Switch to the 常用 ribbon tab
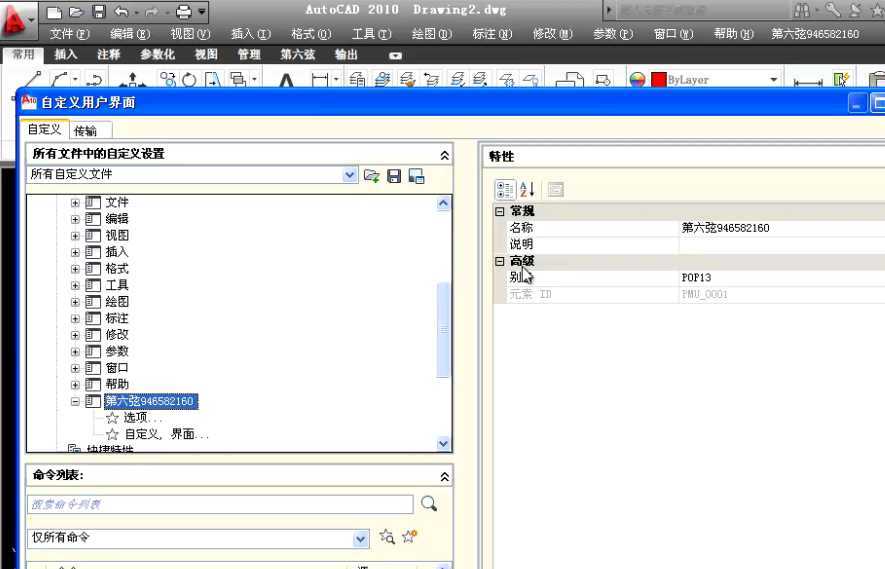 pyautogui.click(x=24, y=55)
